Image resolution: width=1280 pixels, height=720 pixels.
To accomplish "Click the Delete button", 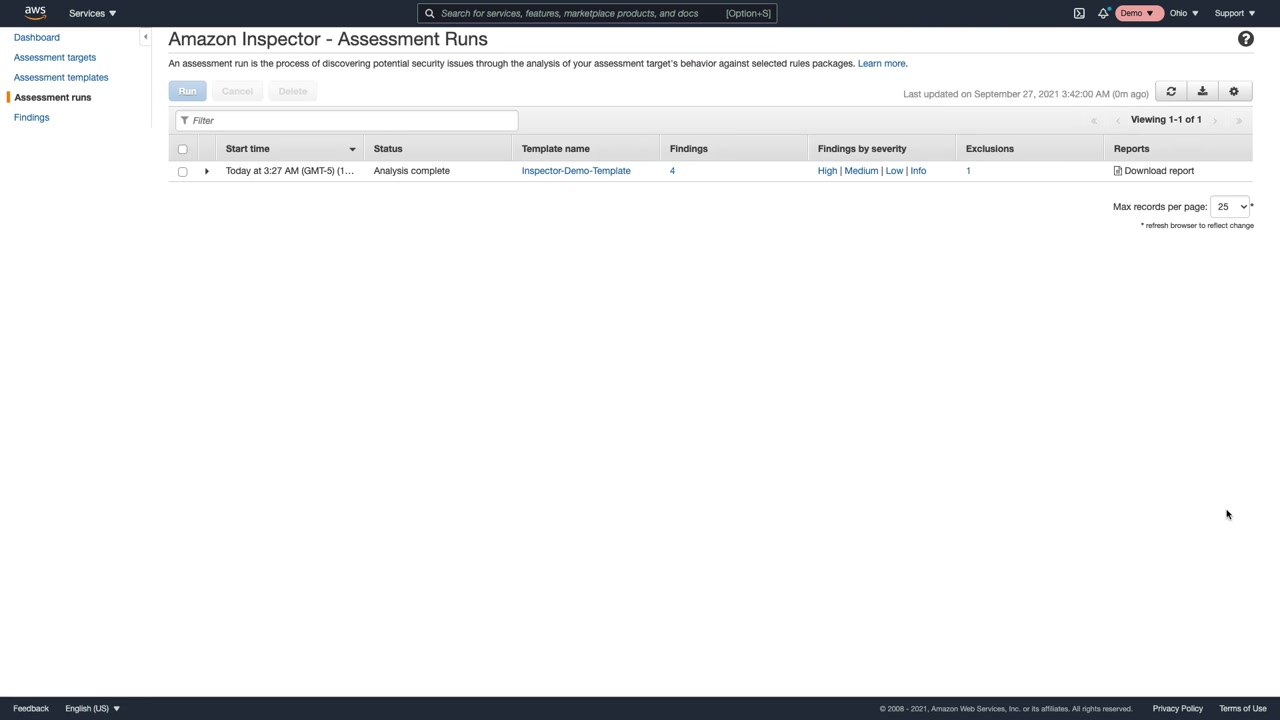I will 293,91.
